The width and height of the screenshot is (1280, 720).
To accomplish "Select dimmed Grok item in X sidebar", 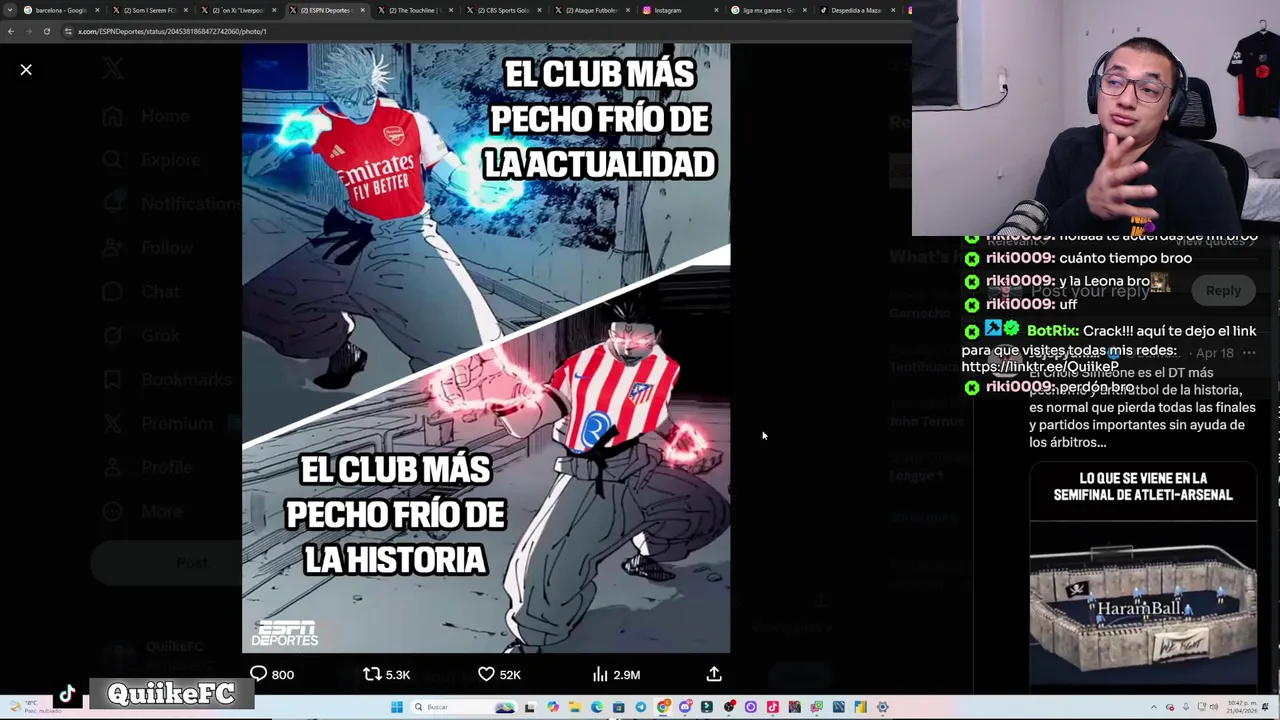I will [x=141, y=336].
